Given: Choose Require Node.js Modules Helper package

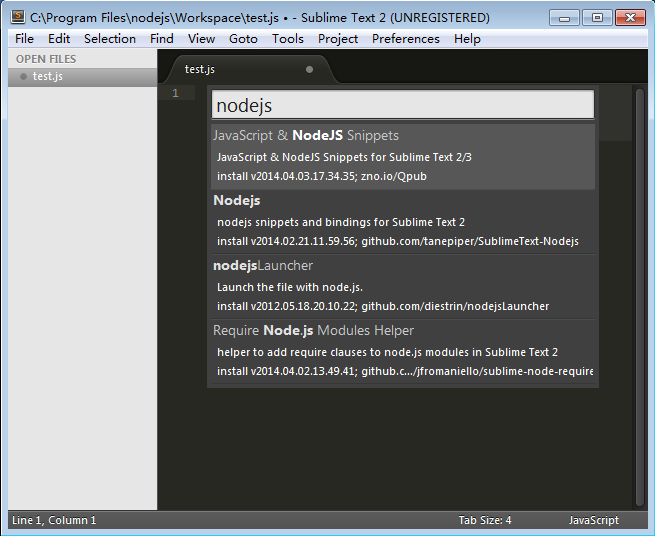Looking at the screenshot, I should coord(403,352).
